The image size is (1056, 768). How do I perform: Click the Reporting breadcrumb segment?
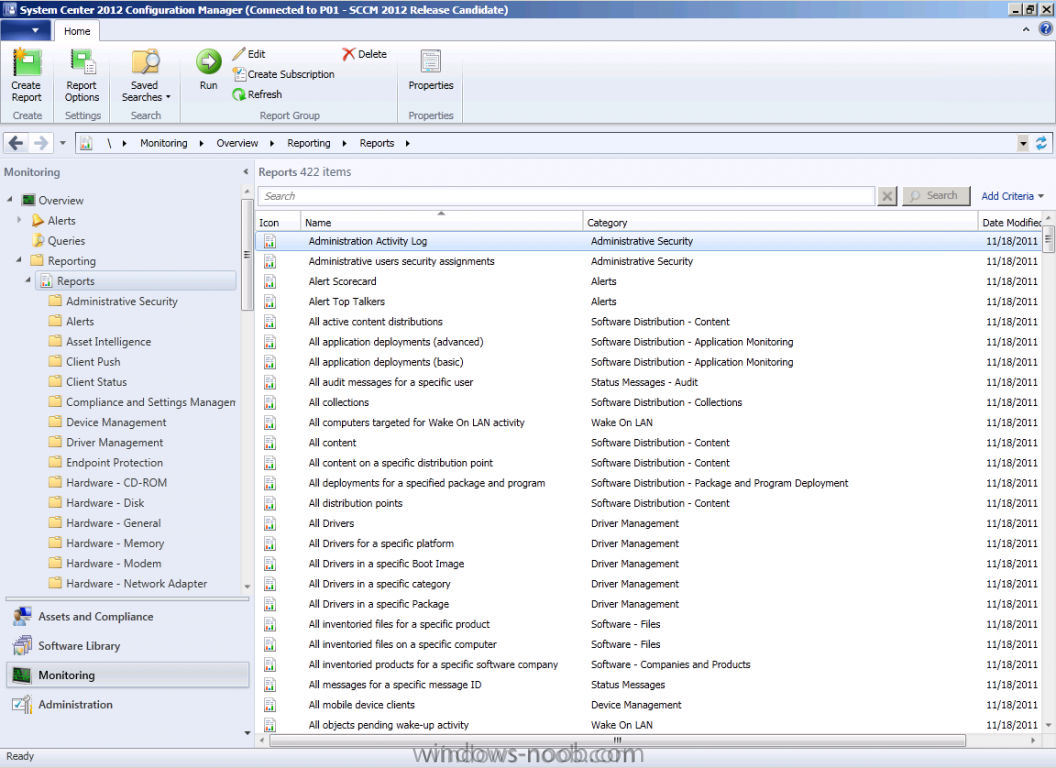[308, 143]
